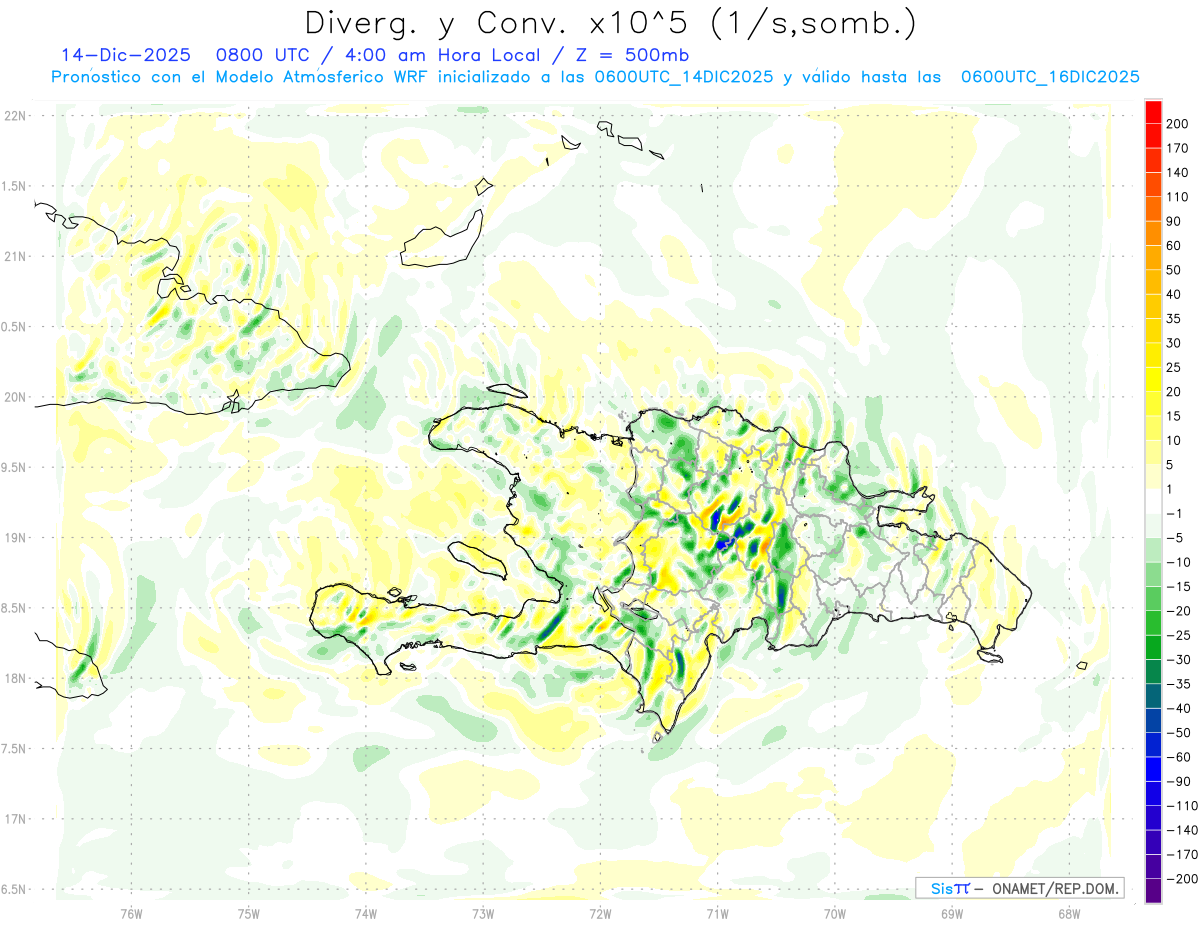Click the longitude label "73W"
The image size is (1200, 927).
pos(483,913)
